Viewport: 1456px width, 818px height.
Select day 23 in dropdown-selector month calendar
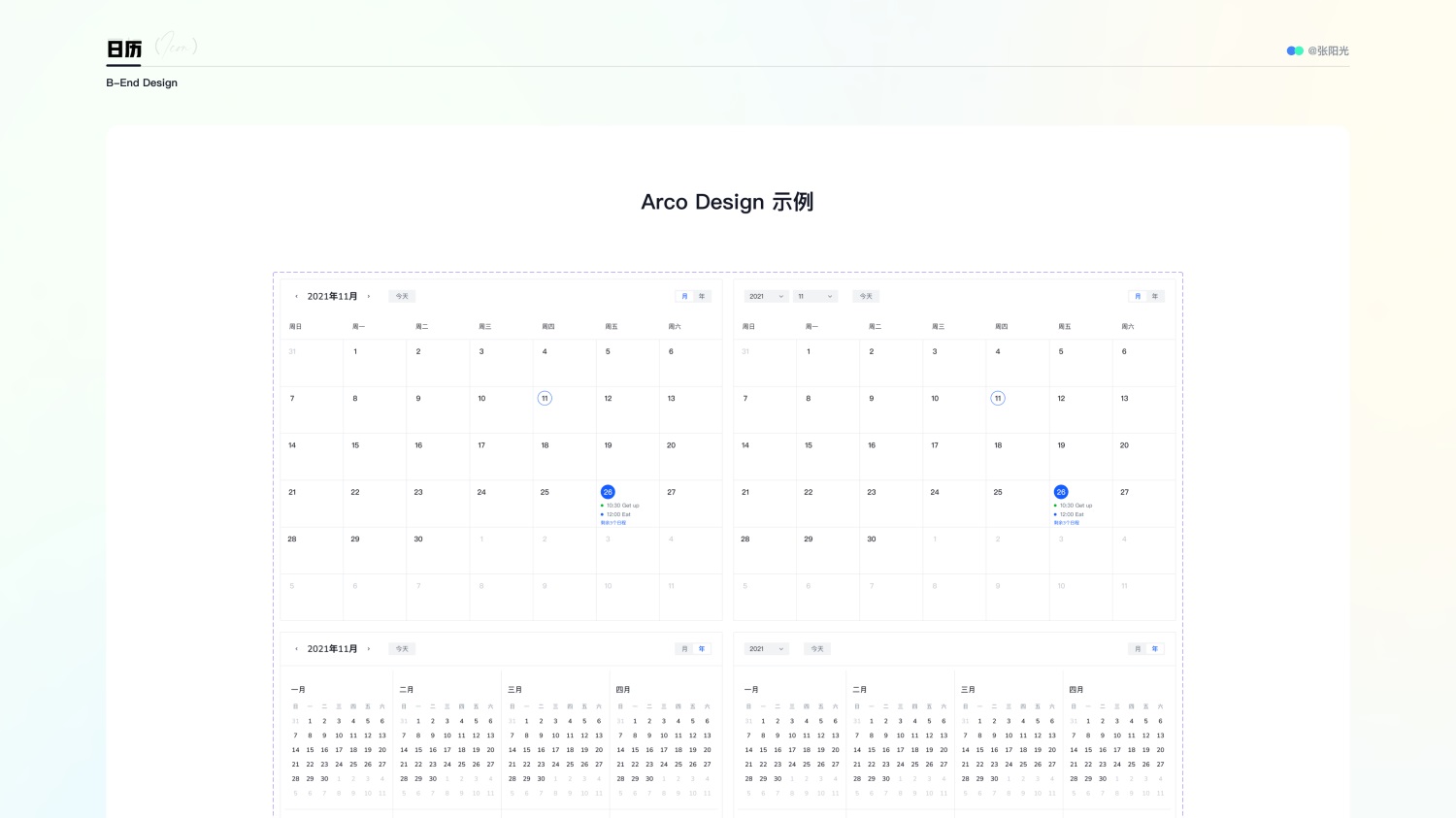click(x=872, y=492)
